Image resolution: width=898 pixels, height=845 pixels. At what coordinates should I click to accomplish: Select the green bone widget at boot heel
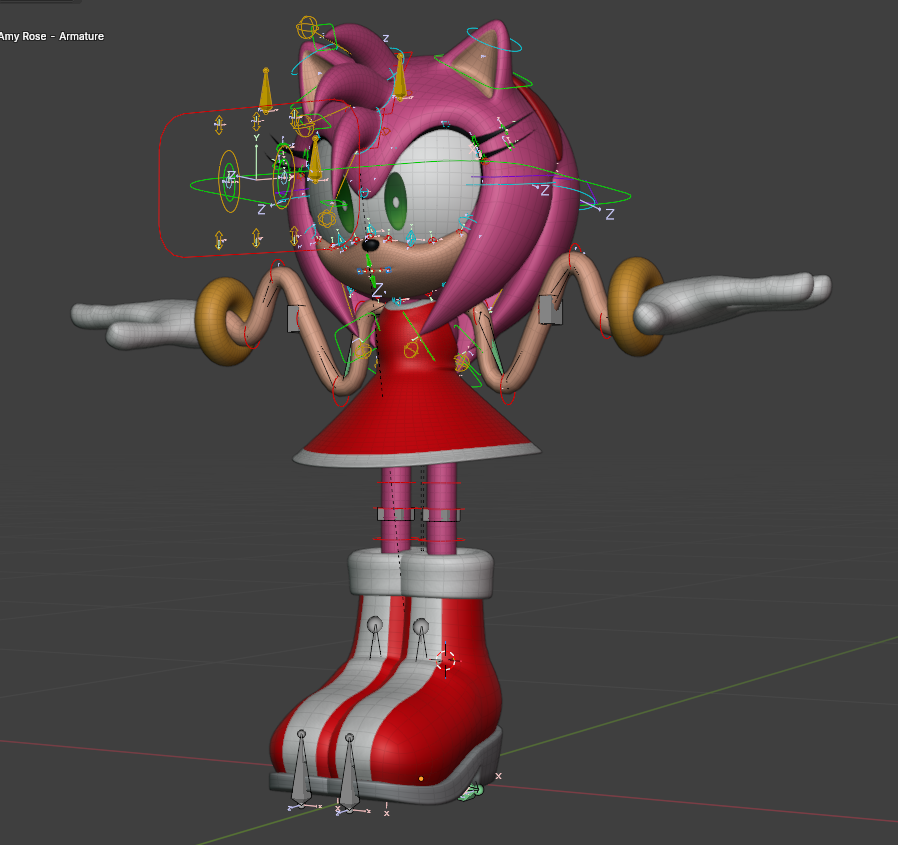pos(474,792)
